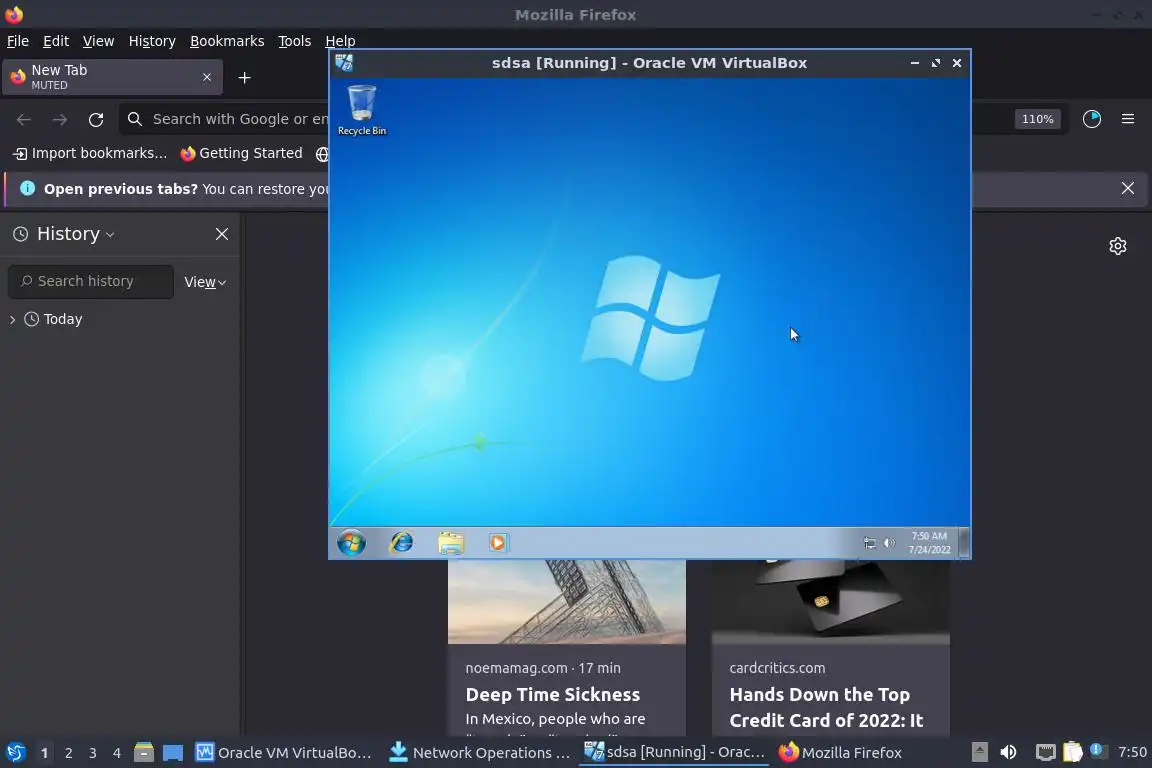This screenshot has width=1152, height=768.
Task: Launch Internet Explorer from the VM taskbar
Action: coord(401,543)
